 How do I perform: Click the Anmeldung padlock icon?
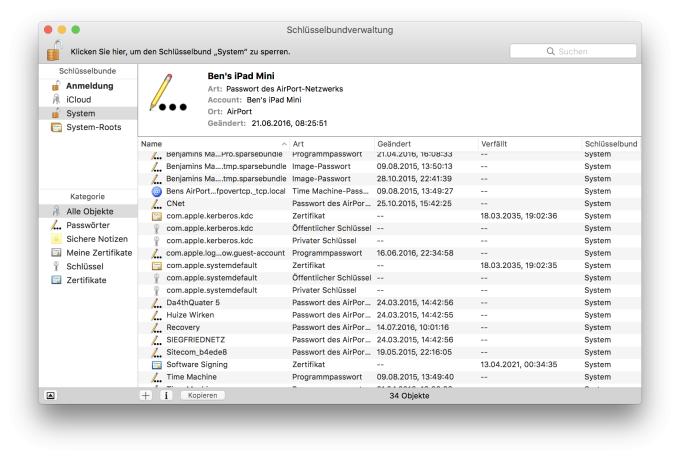click(x=56, y=86)
